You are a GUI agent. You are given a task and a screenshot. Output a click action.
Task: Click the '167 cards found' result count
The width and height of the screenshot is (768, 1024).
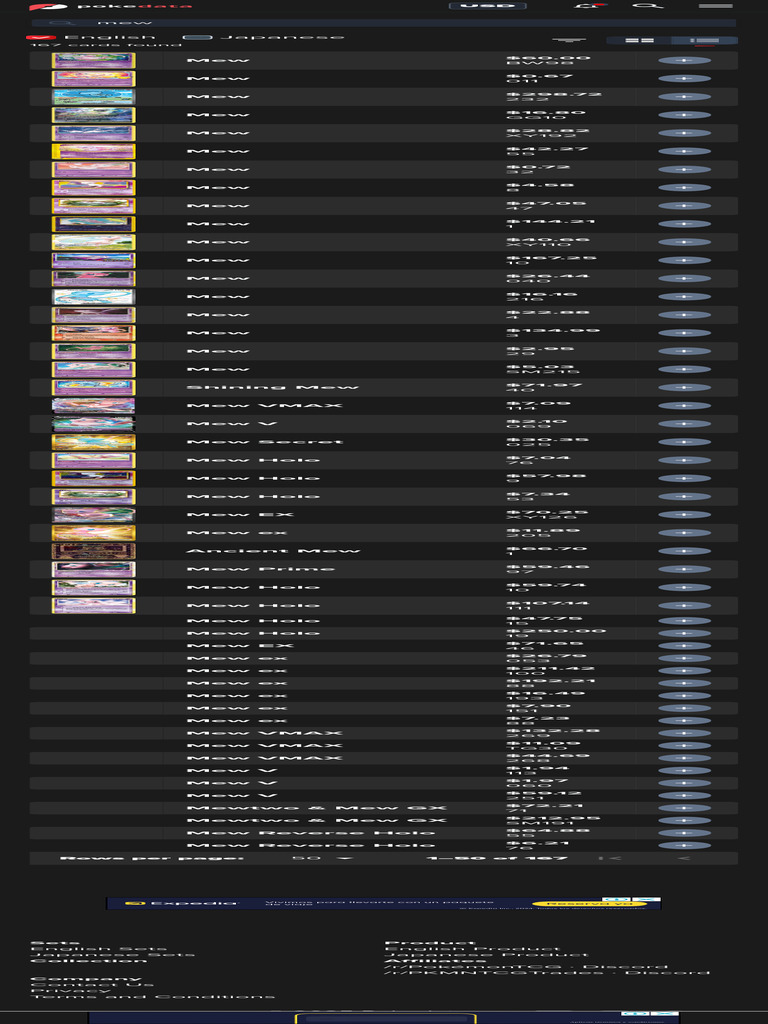coord(106,44)
